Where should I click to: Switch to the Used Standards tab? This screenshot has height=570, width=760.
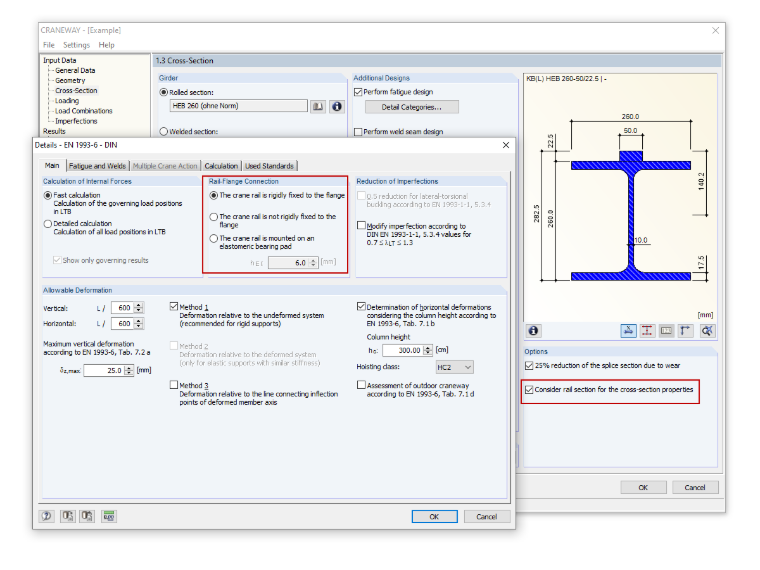coord(269,166)
